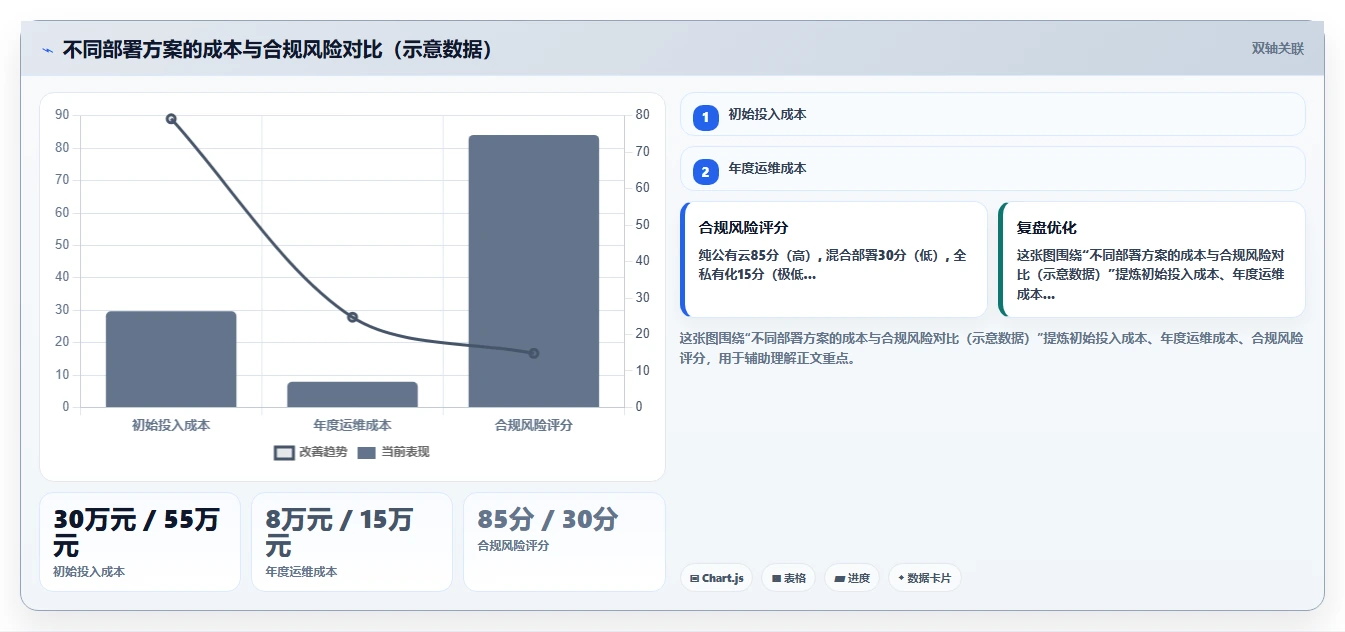The image size is (1345, 632).
Task: Select the Chart.js tag chip
Action: [717, 578]
